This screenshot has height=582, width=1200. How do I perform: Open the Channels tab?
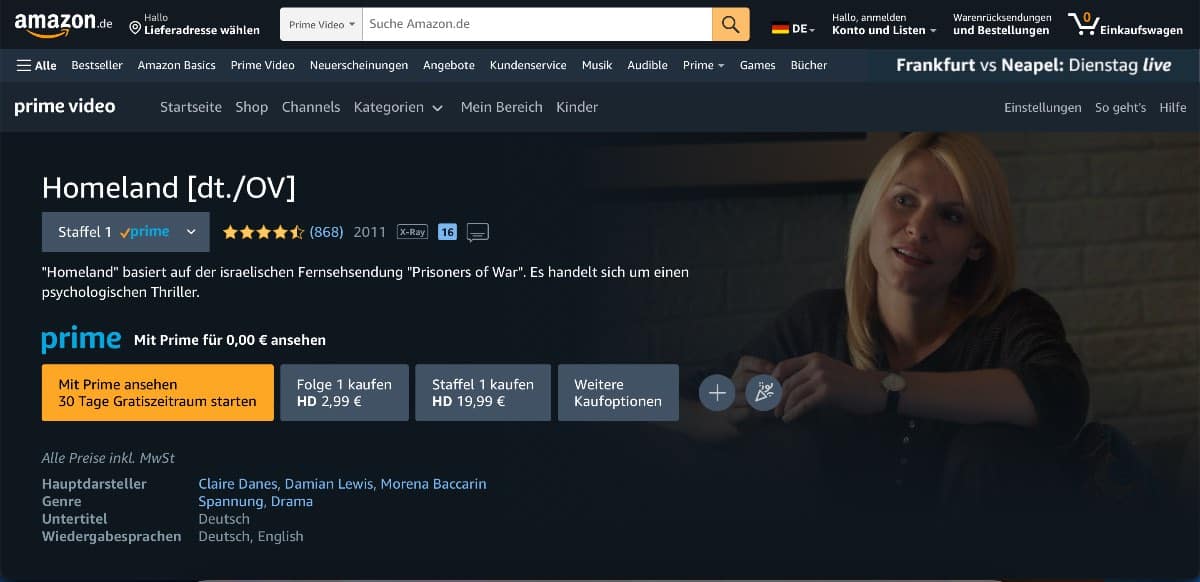tap(311, 107)
